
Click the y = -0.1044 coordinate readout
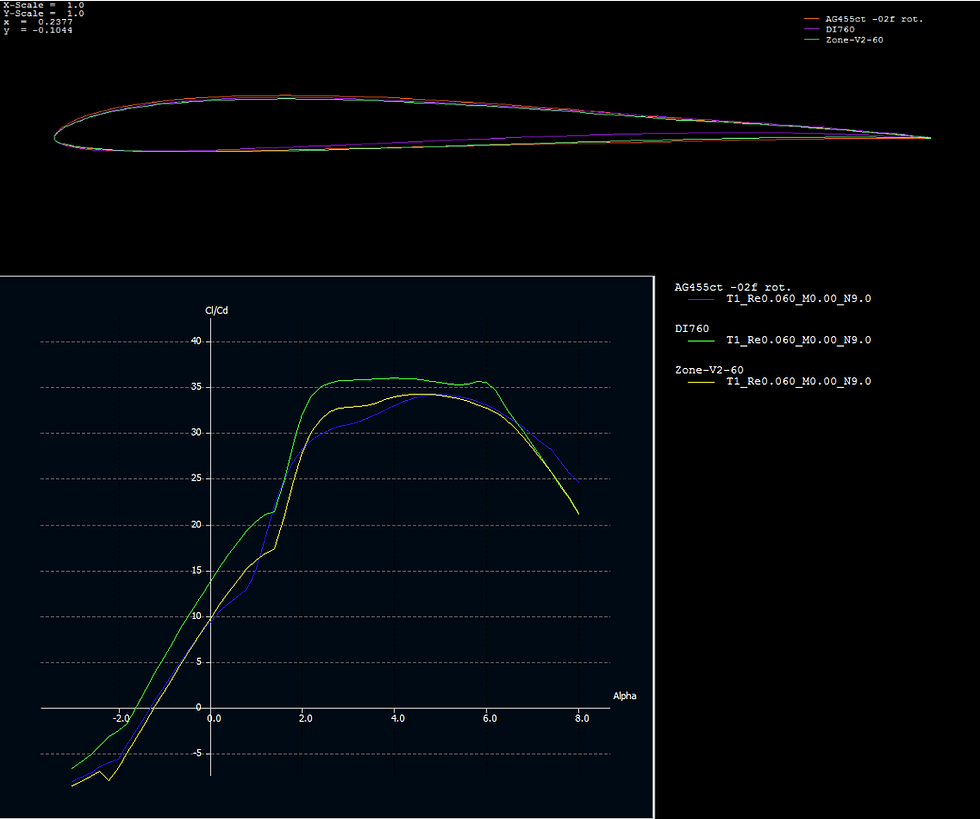(38, 30)
